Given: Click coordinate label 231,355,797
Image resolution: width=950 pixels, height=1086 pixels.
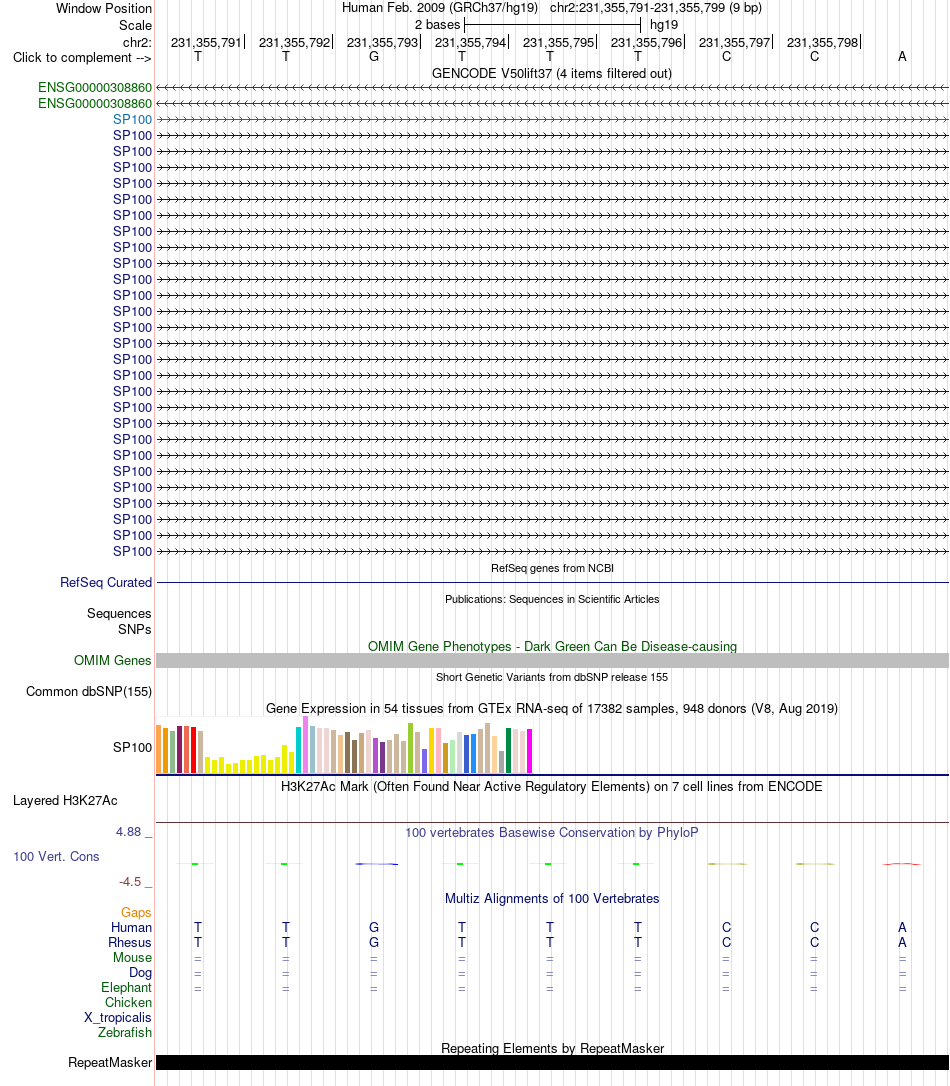Looking at the screenshot, I should point(734,42).
